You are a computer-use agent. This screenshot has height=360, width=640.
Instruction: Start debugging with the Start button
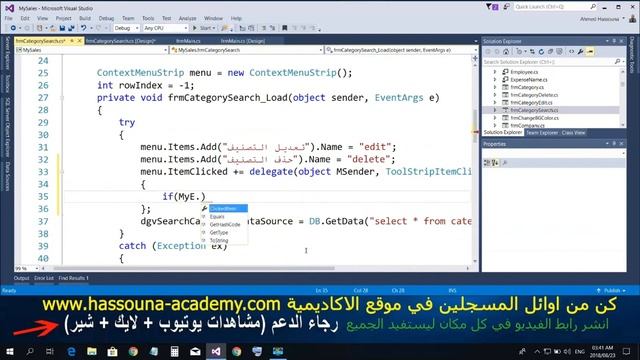tap(204, 28)
